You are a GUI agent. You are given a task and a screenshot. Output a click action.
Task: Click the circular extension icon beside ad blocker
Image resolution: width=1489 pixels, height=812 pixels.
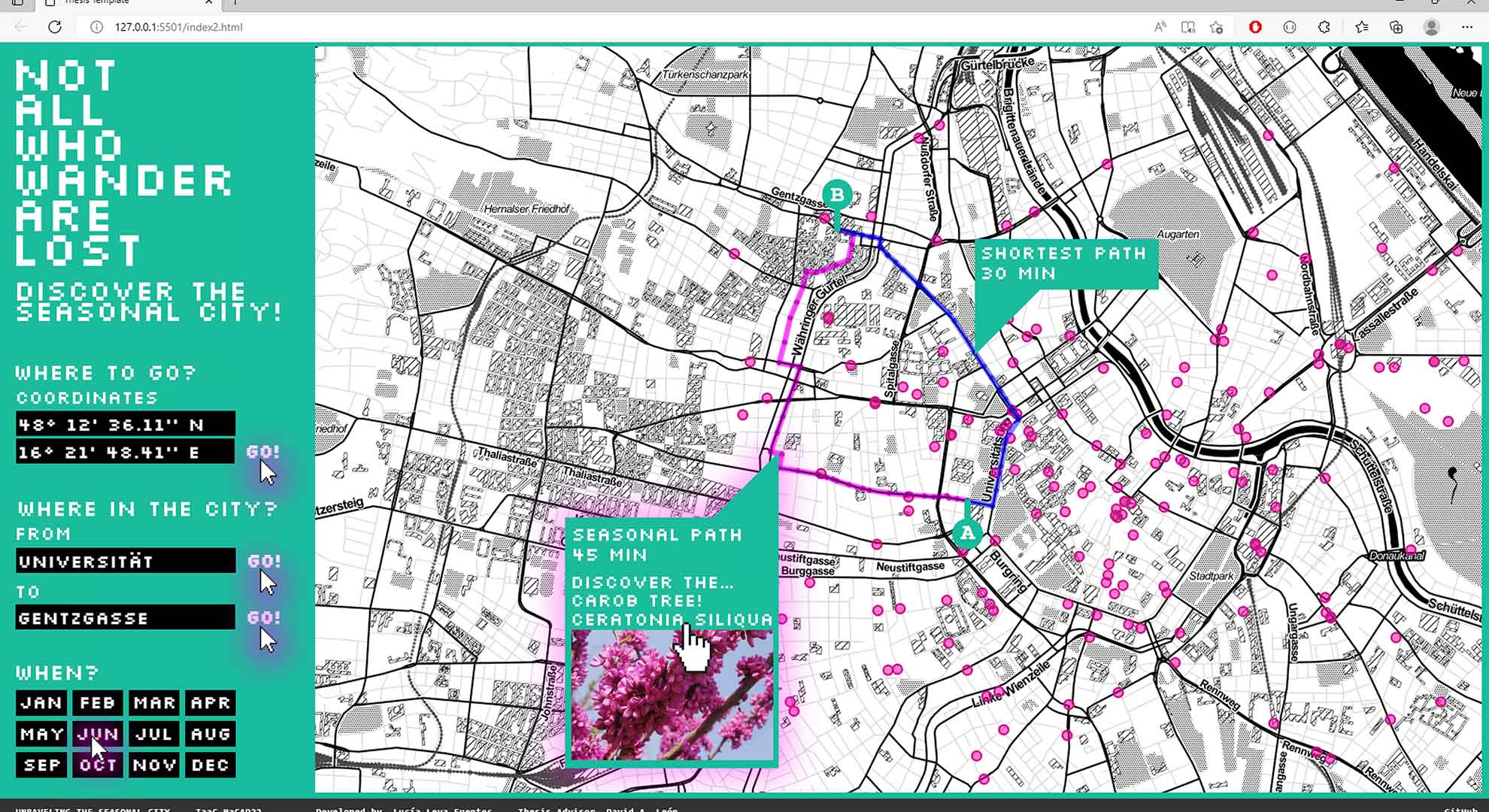(x=1290, y=27)
